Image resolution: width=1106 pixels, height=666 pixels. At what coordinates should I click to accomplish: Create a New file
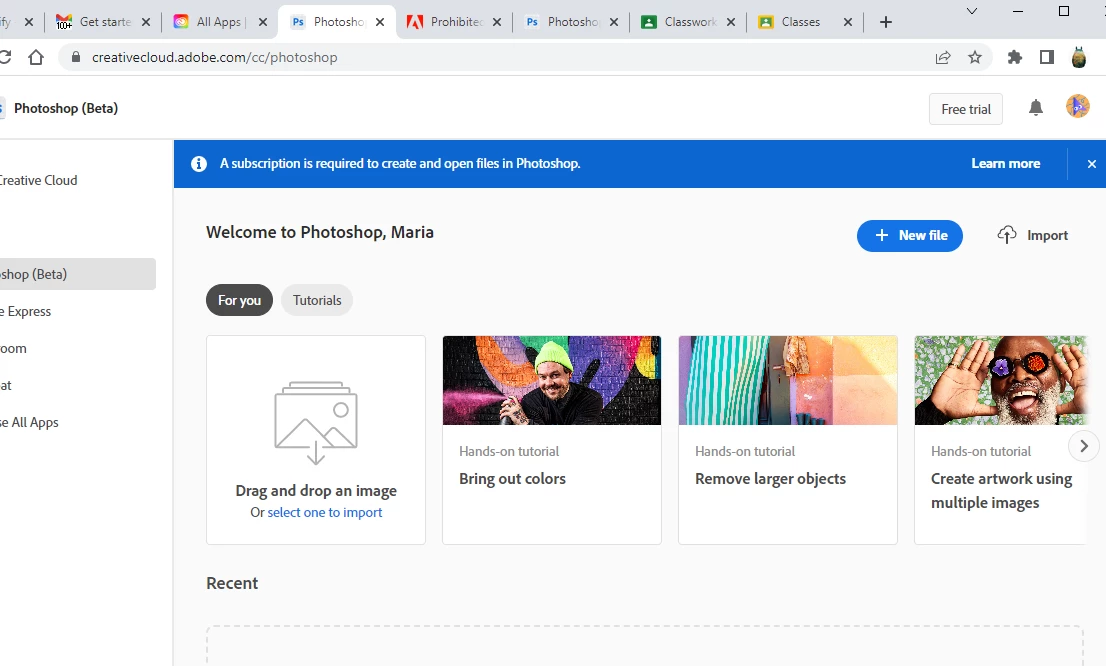pos(910,236)
